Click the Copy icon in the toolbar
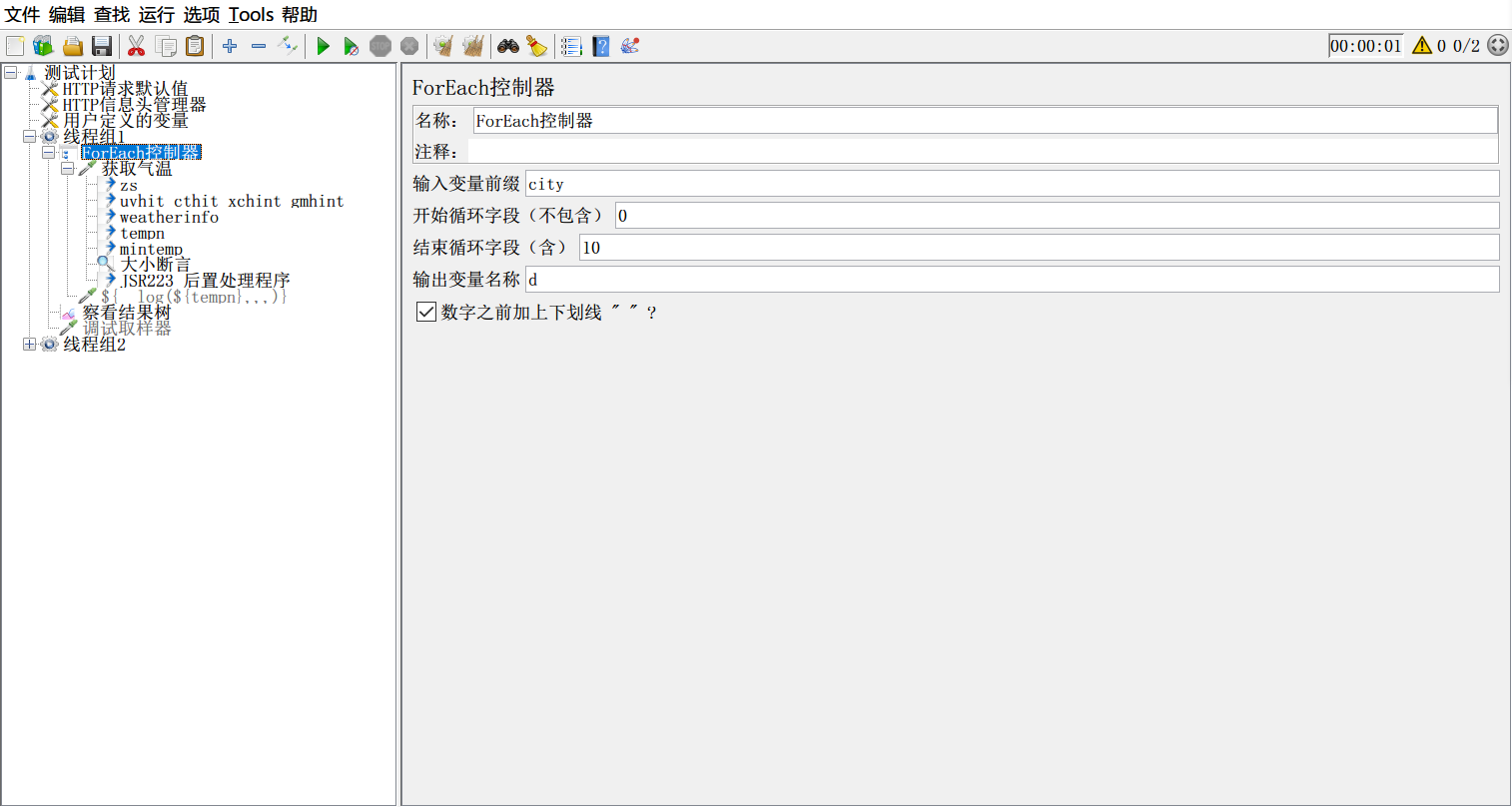The image size is (1512, 807). [166, 46]
